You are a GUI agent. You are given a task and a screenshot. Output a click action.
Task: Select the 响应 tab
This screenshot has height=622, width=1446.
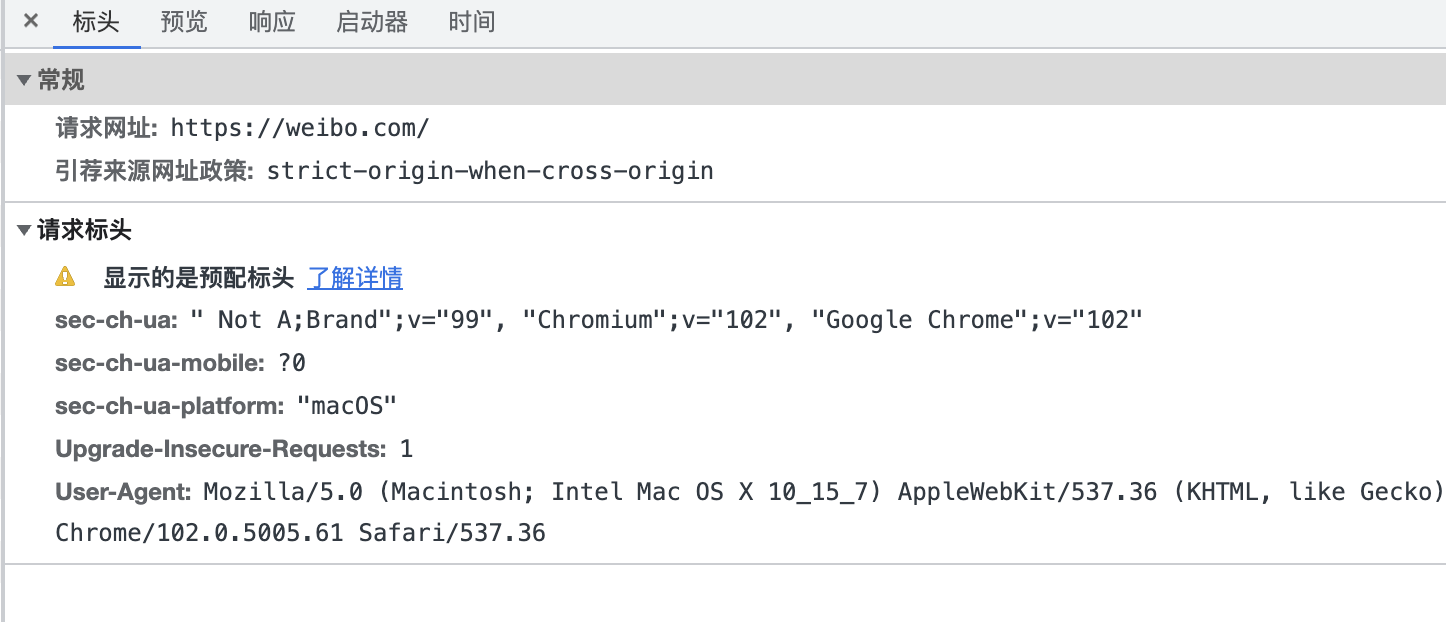point(272,22)
